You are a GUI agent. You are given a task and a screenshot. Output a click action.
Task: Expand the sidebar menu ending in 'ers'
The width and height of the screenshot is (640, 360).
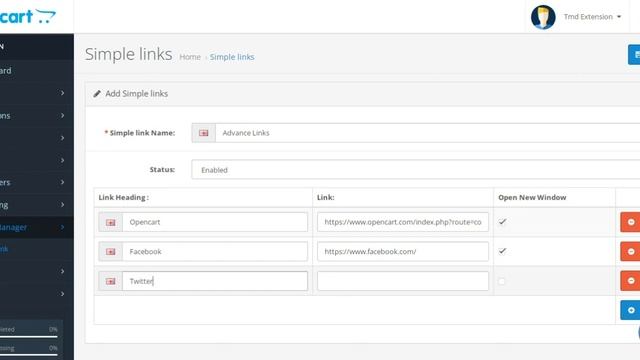pos(37,182)
